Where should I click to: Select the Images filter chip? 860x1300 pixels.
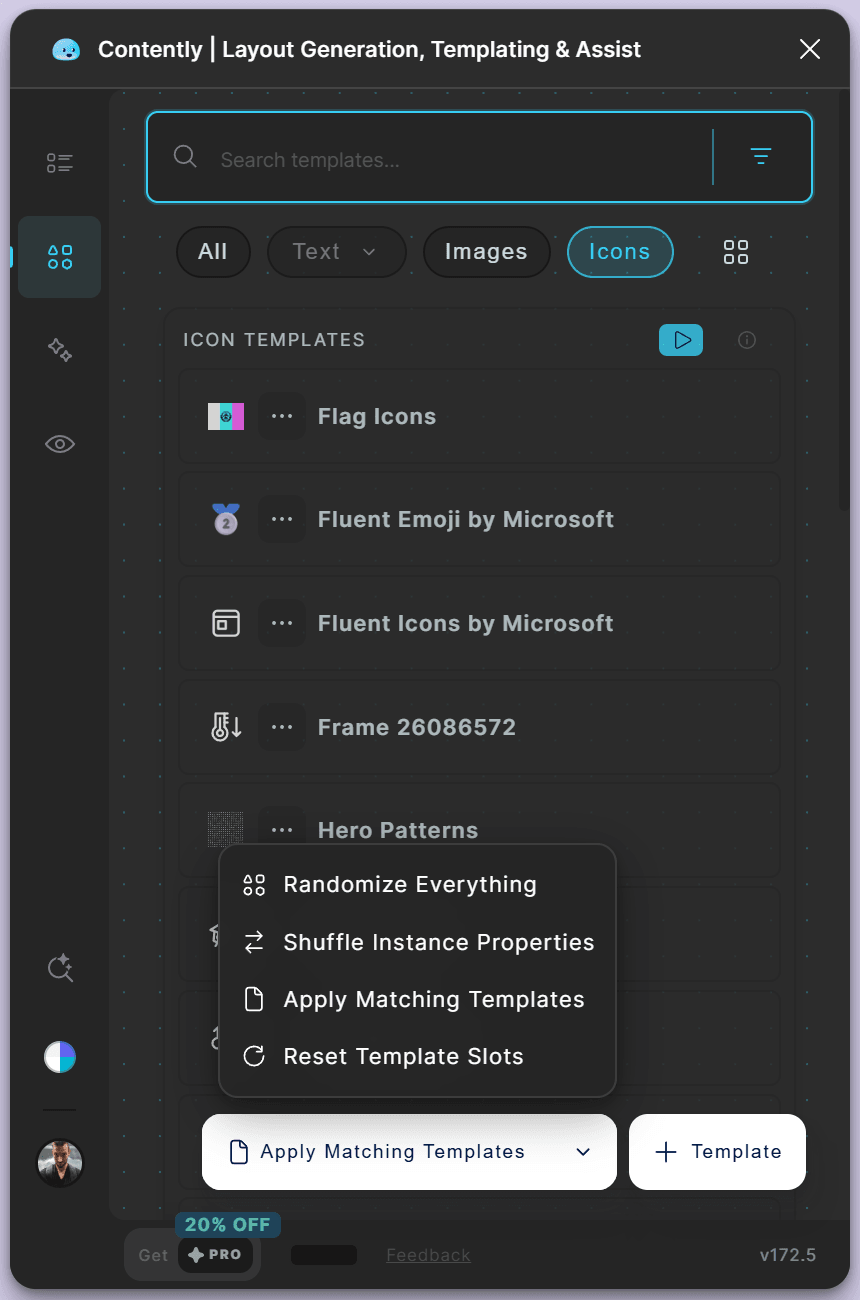[x=486, y=252]
